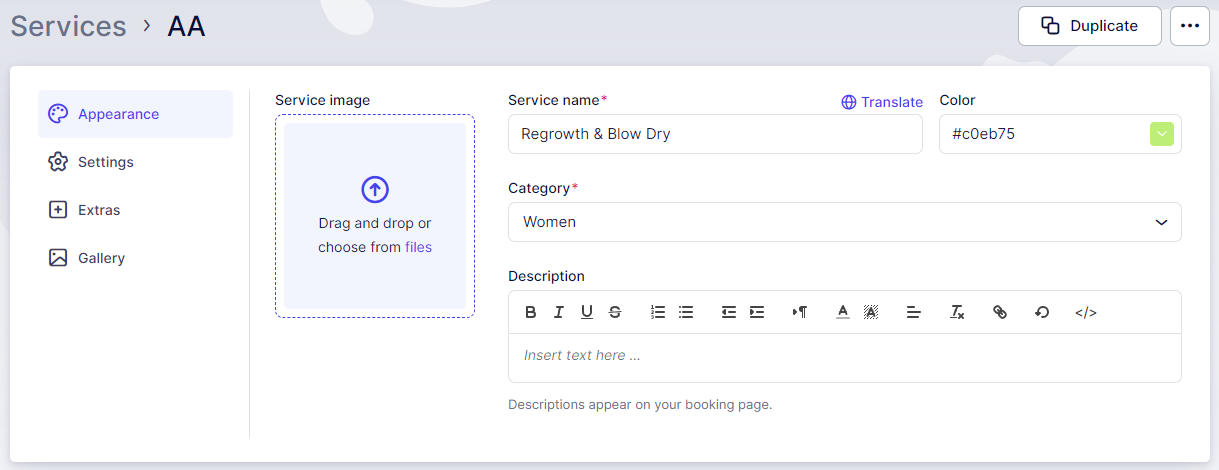Screen dimensions: 1219x470
Task: Open the Settings tab in sidebar
Action: pos(105,162)
